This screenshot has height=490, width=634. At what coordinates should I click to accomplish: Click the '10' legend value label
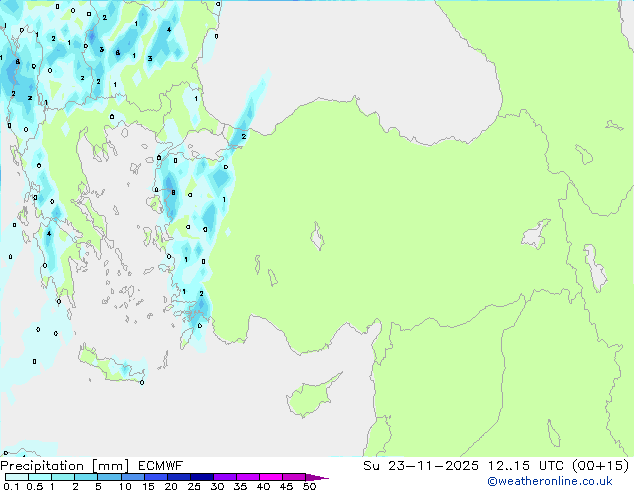125,486
